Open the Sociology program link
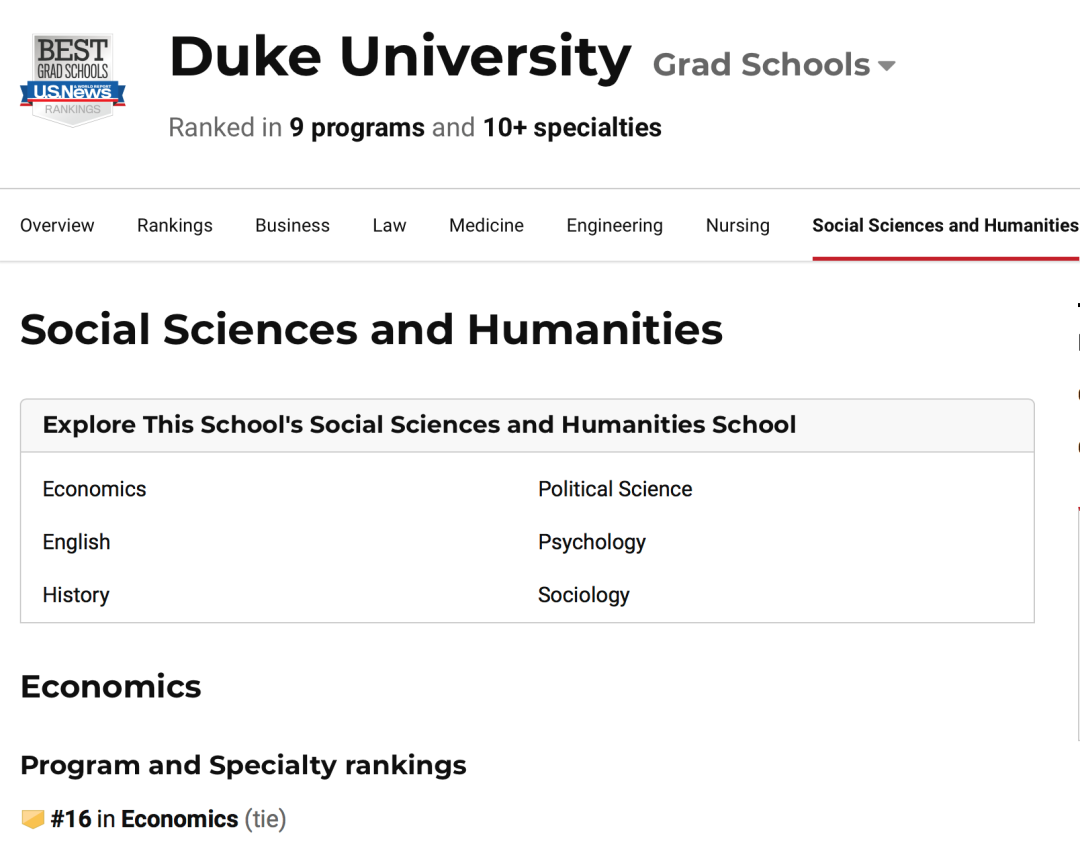Viewport: 1080px width, 851px height. [583, 595]
